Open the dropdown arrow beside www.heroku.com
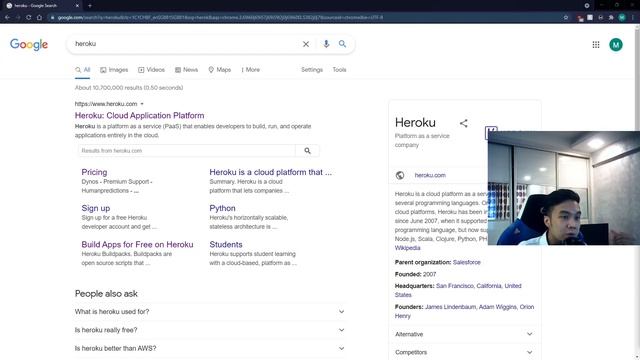The height and width of the screenshot is (360, 640). tap(142, 104)
